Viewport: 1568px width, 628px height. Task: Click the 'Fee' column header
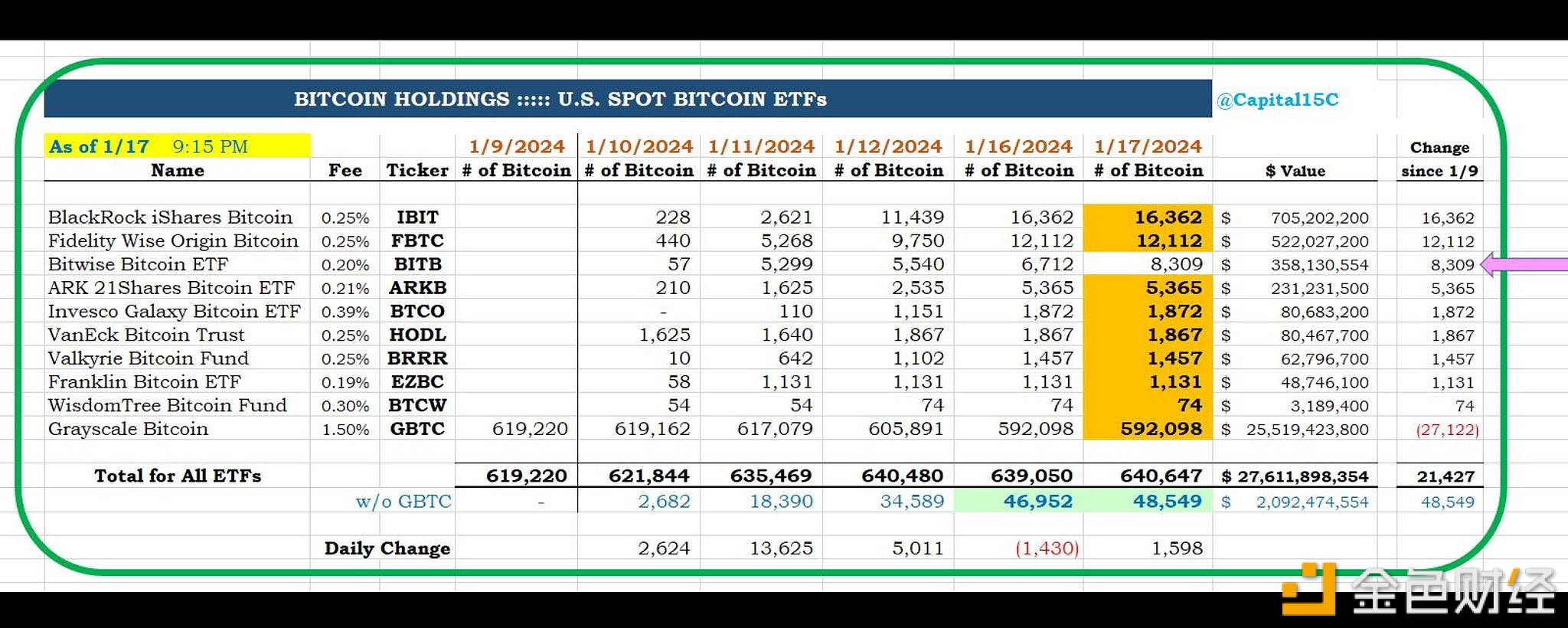(x=345, y=170)
